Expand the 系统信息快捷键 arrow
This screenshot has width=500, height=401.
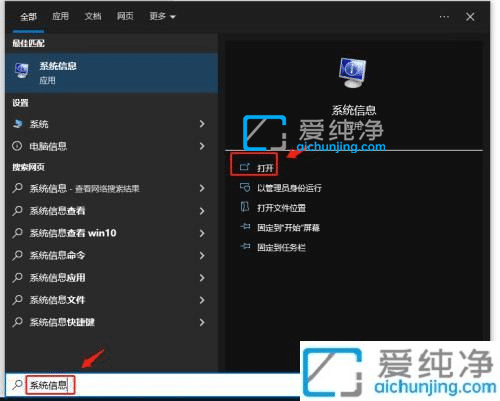click(202, 322)
